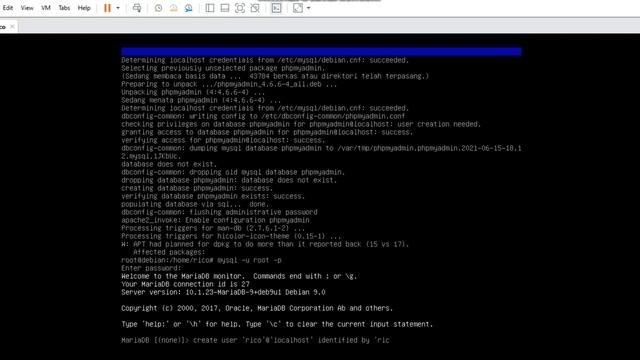Image resolution: width=640 pixels, height=360 pixels.
Task: Click 'populating database via sql... done.' line
Action: click(195, 204)
